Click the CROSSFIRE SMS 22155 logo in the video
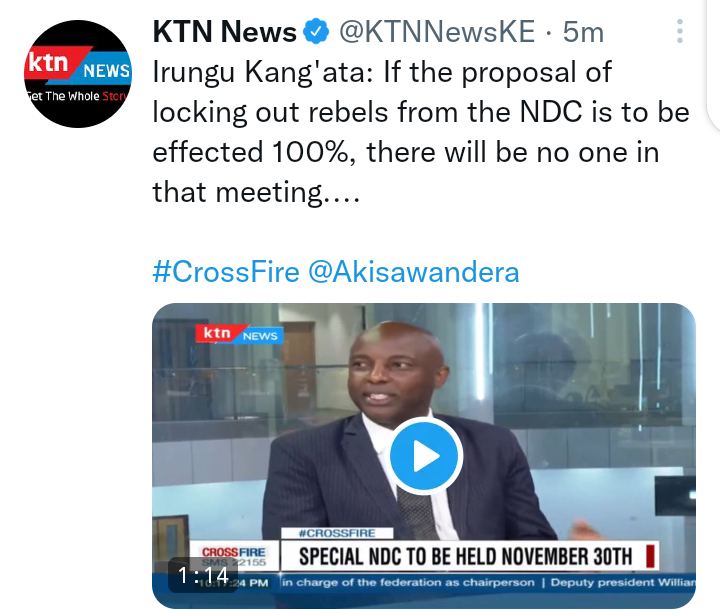 [x=234, y=556]
